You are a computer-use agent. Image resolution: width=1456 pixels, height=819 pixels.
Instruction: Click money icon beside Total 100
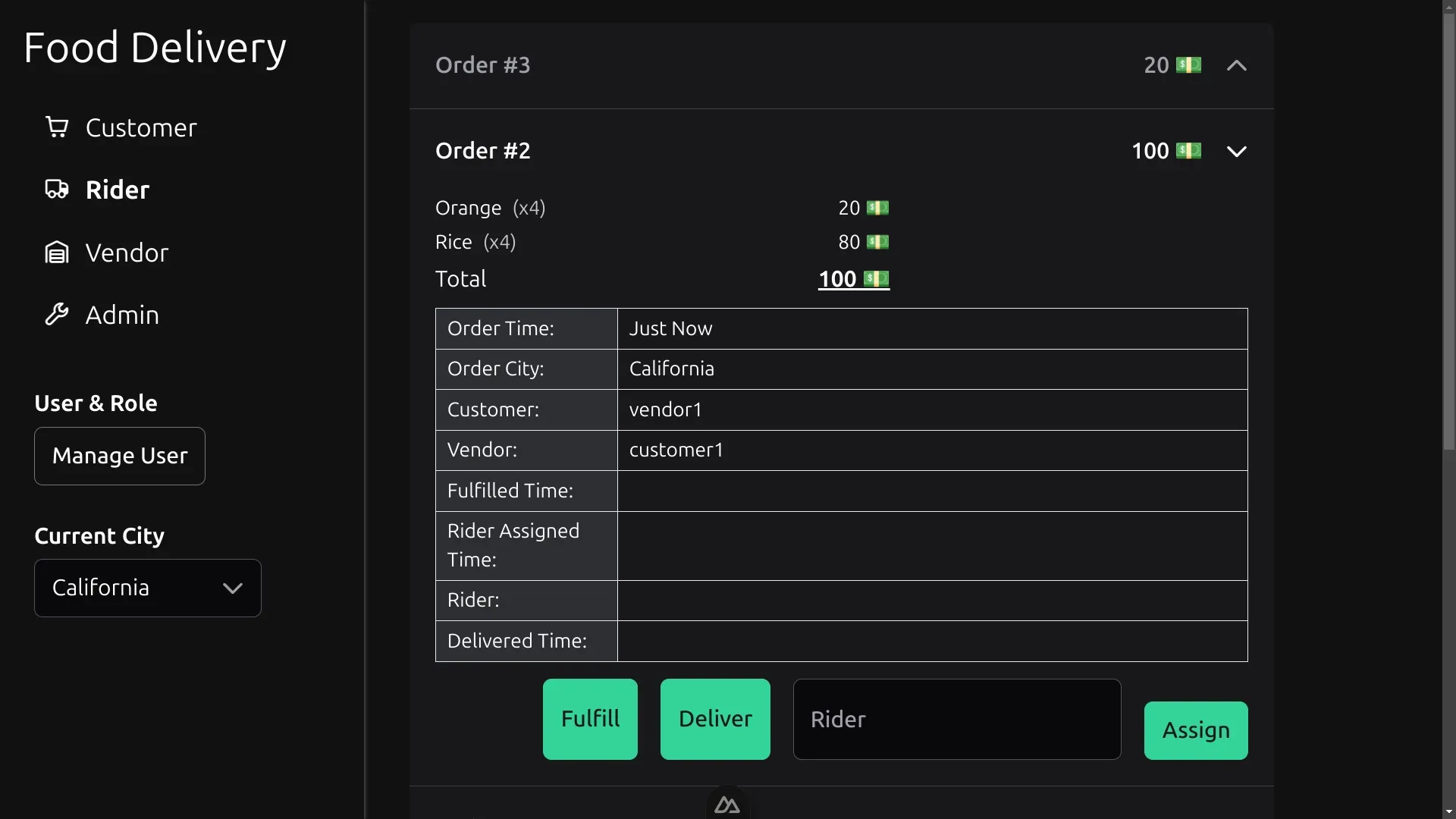[877, 279]
